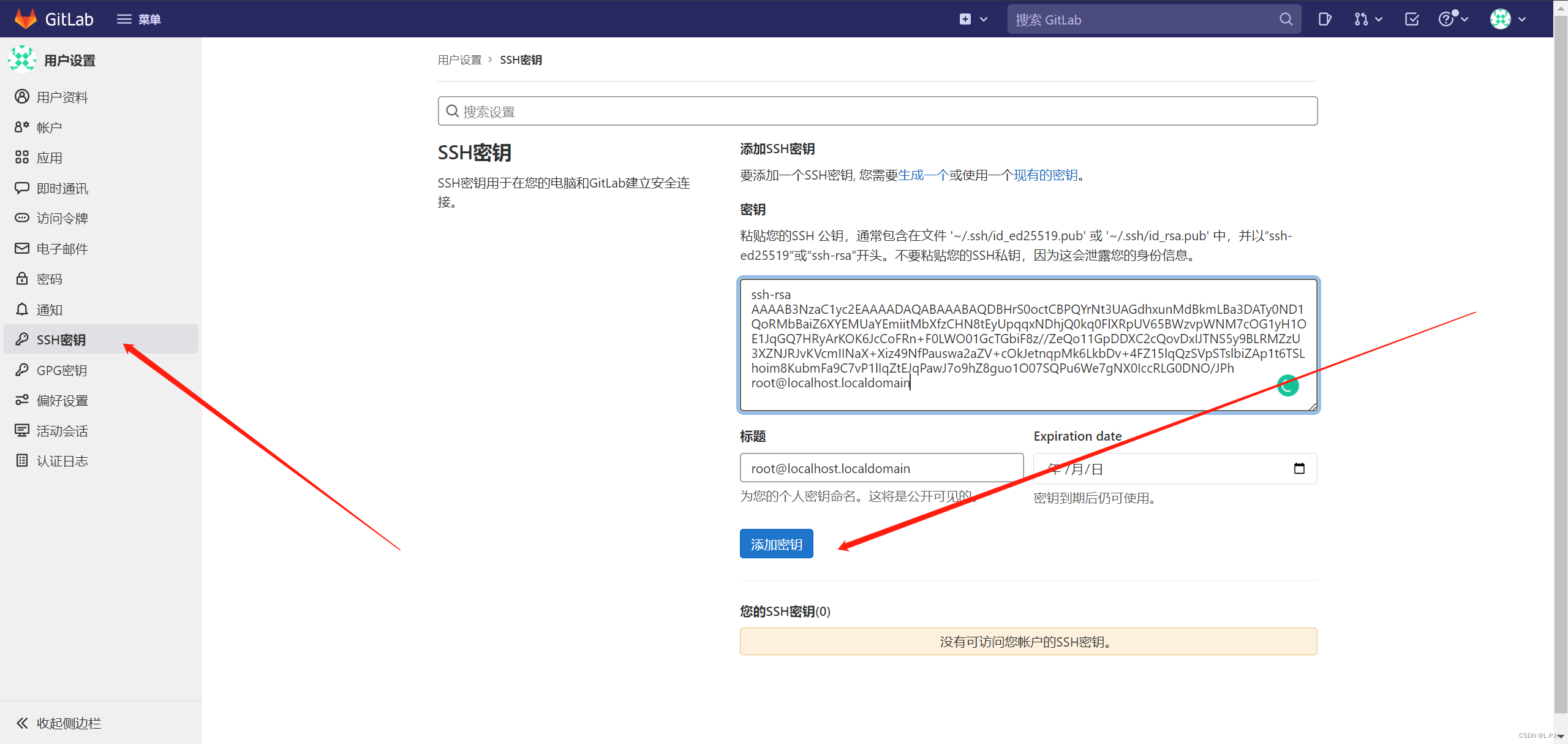Click the 通知 bell icon
Image resolution: width=1568 pixels, height=744 pixels.
pos(22,309)
